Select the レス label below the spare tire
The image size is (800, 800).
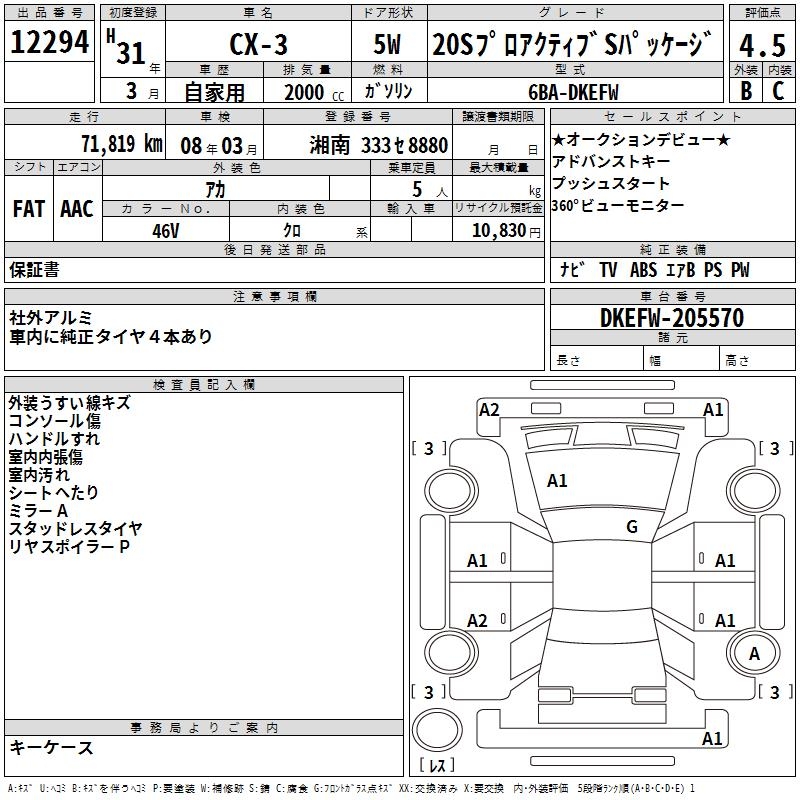point(437,765)
